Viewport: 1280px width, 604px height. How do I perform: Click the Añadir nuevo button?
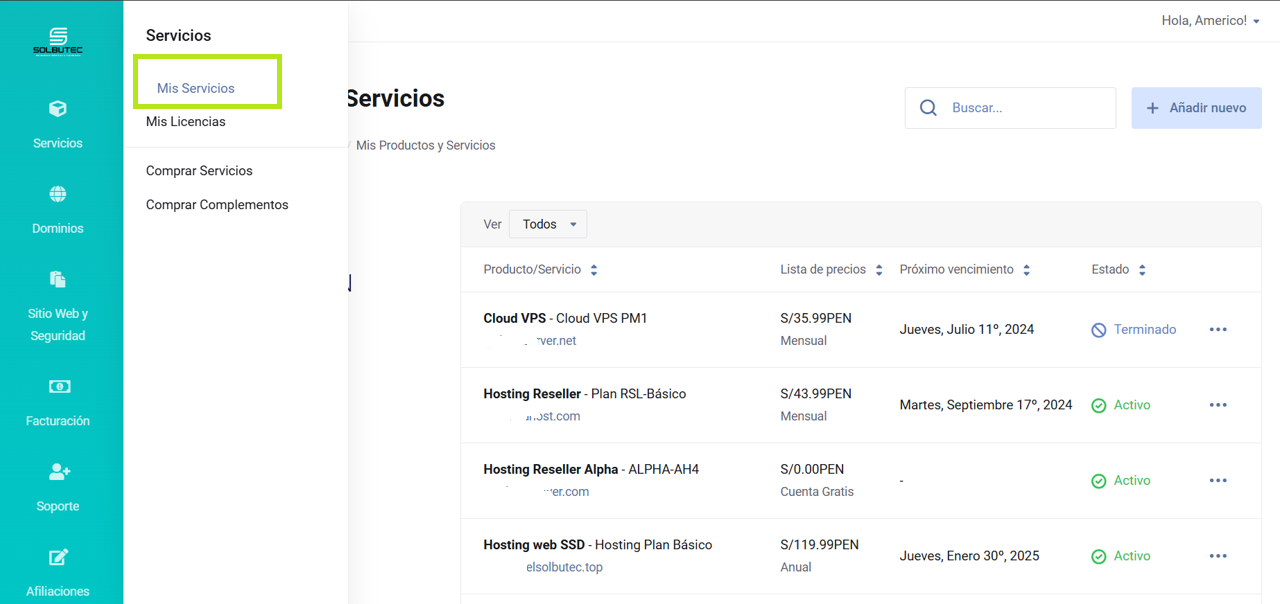click(x=1196, y=108)
